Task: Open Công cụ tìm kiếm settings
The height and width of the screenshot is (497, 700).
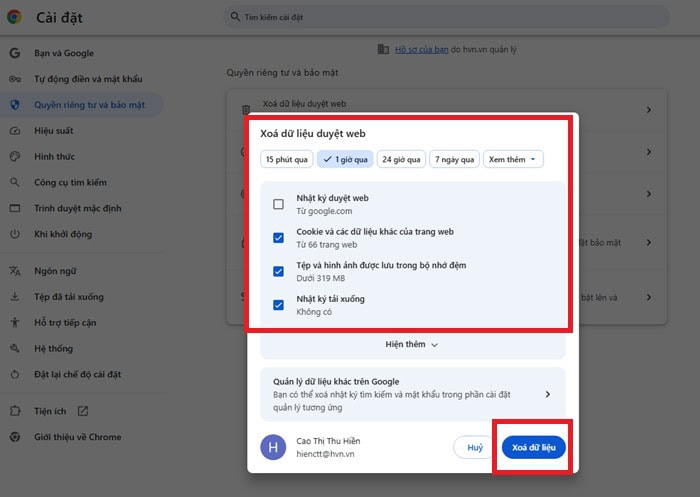Action: click(x=71, y=182)
